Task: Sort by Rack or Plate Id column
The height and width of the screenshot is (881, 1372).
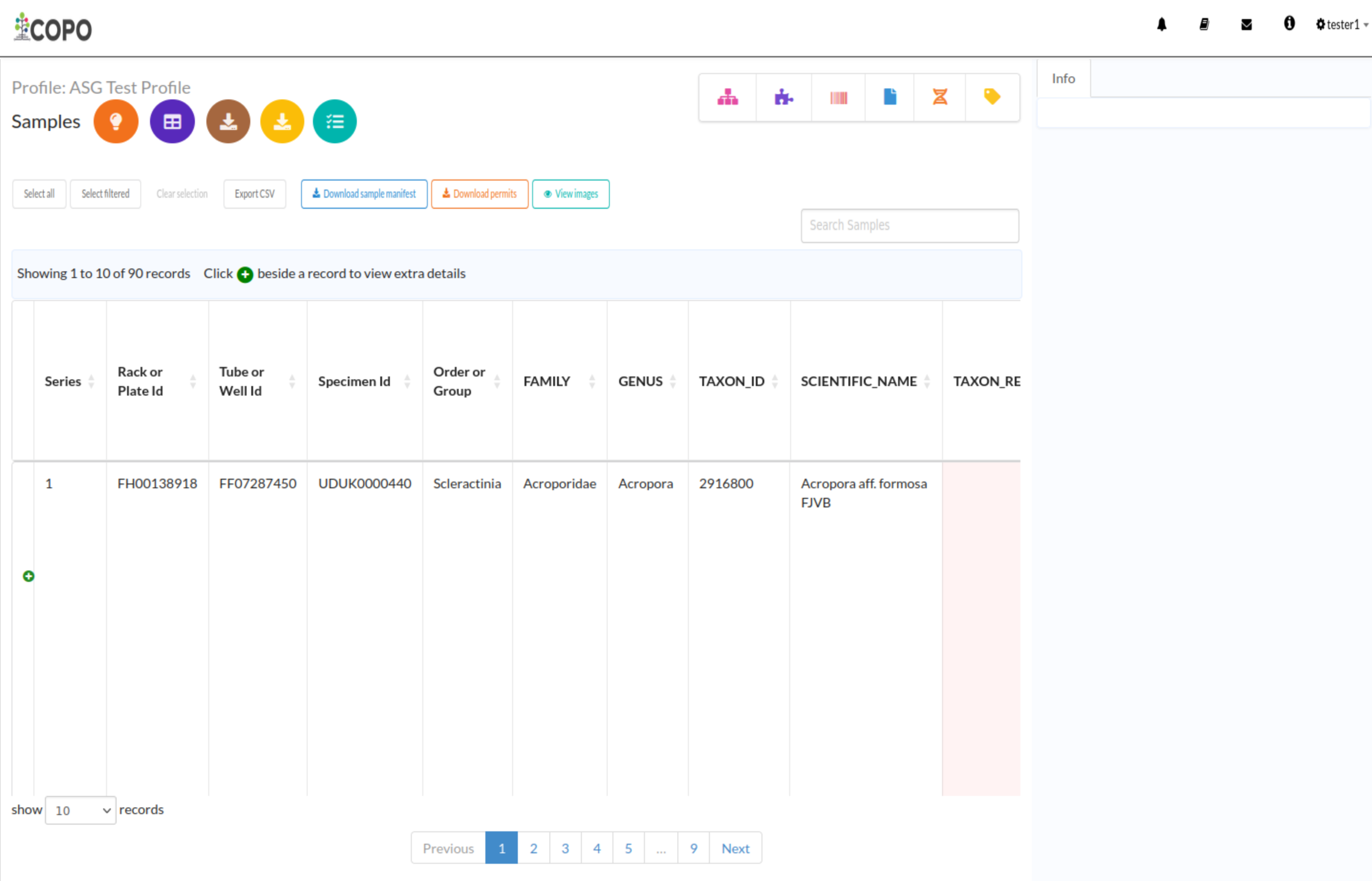Action: (x=157, y=381)
